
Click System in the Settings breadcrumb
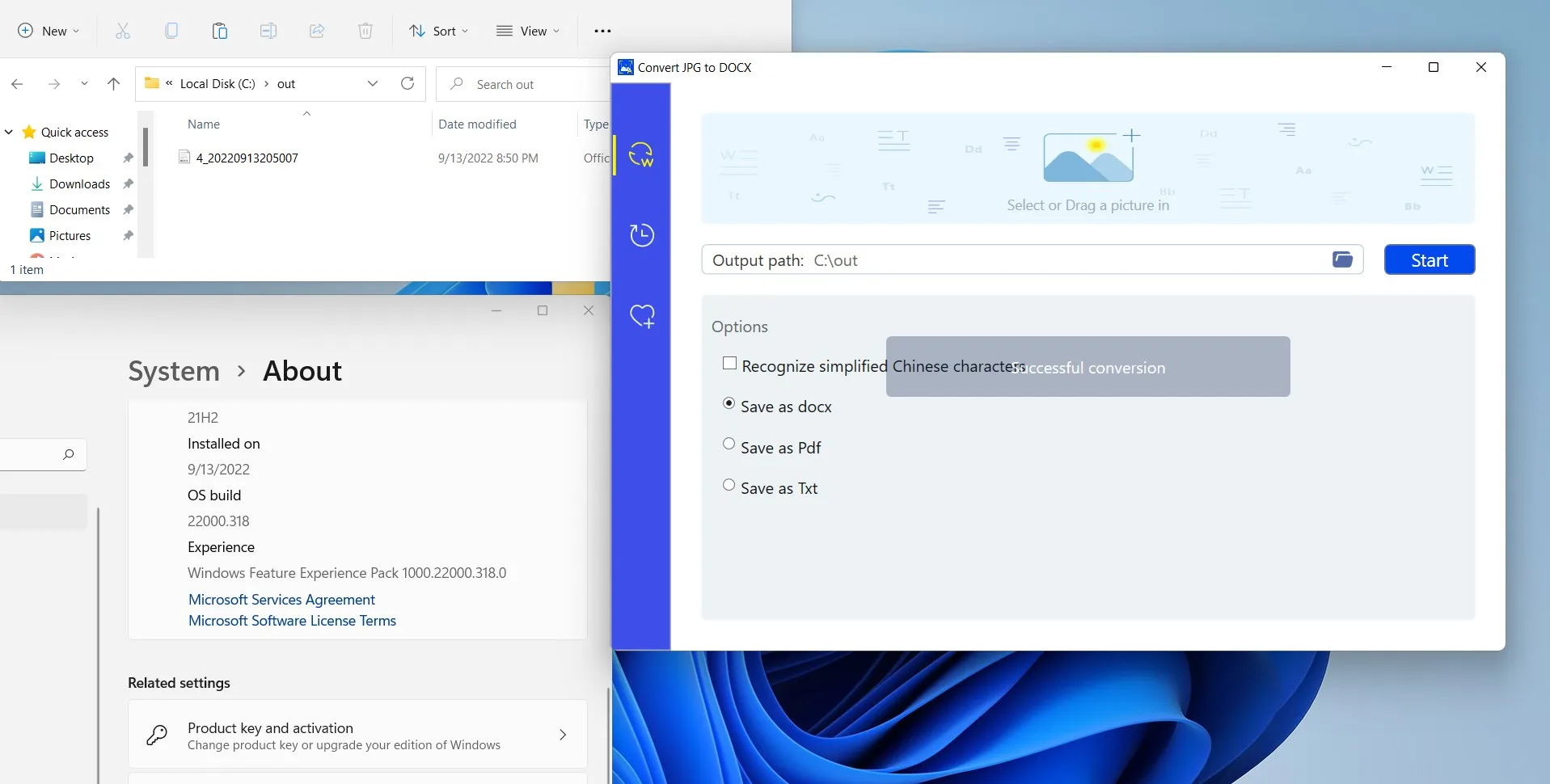click(x=174, y=371)
